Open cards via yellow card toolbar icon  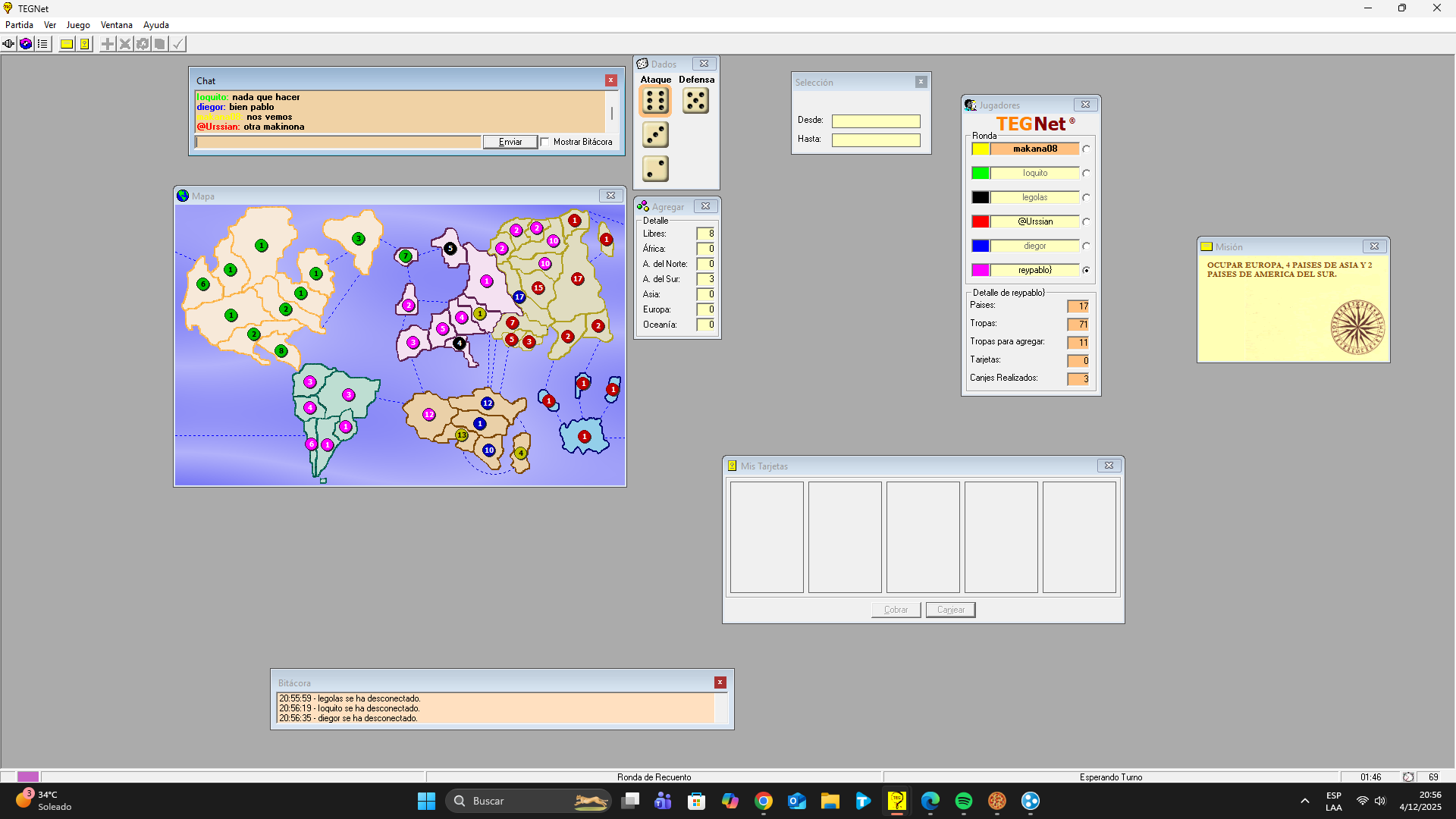85,44
